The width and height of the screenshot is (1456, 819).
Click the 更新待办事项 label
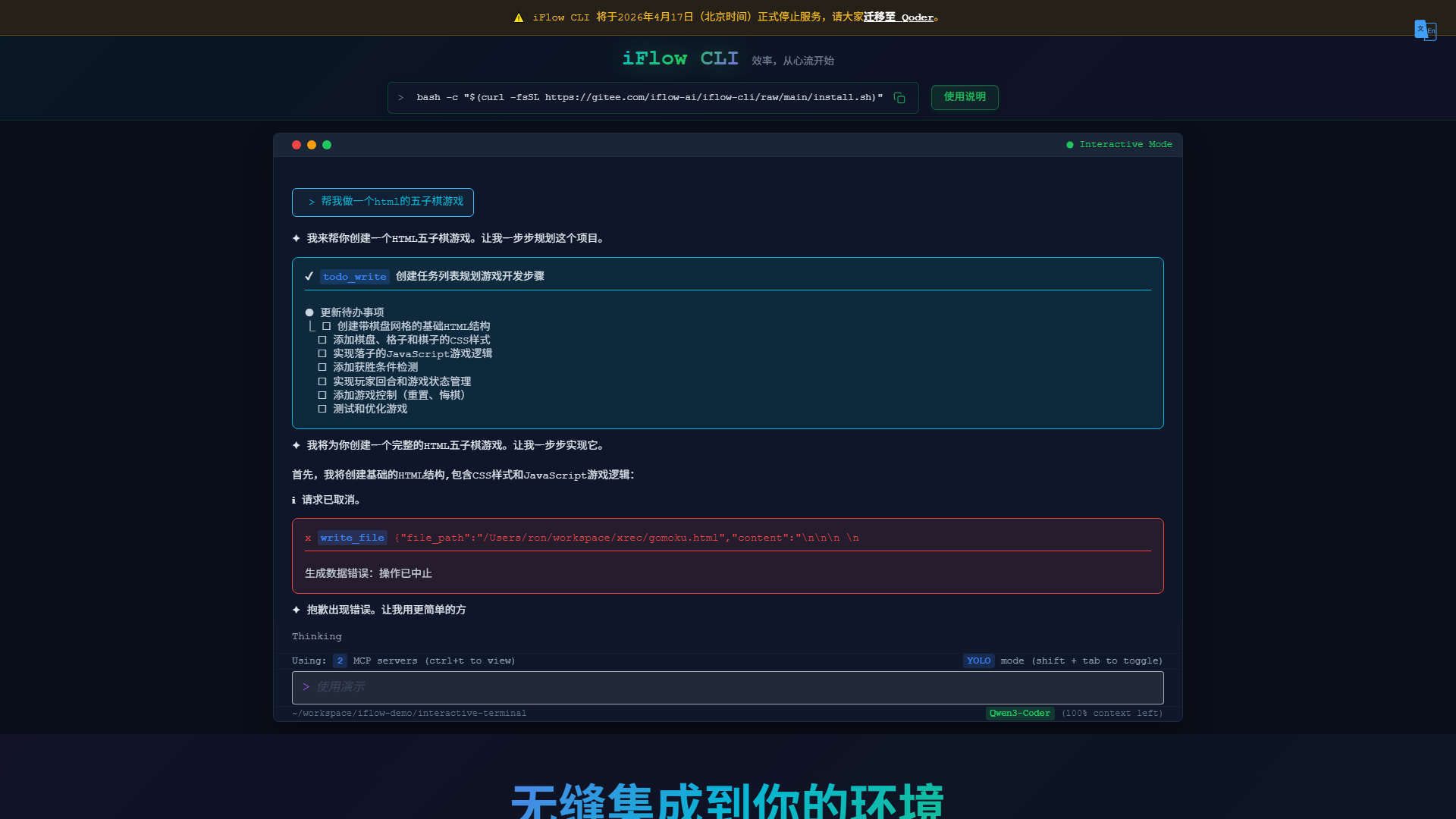(352, 312)
